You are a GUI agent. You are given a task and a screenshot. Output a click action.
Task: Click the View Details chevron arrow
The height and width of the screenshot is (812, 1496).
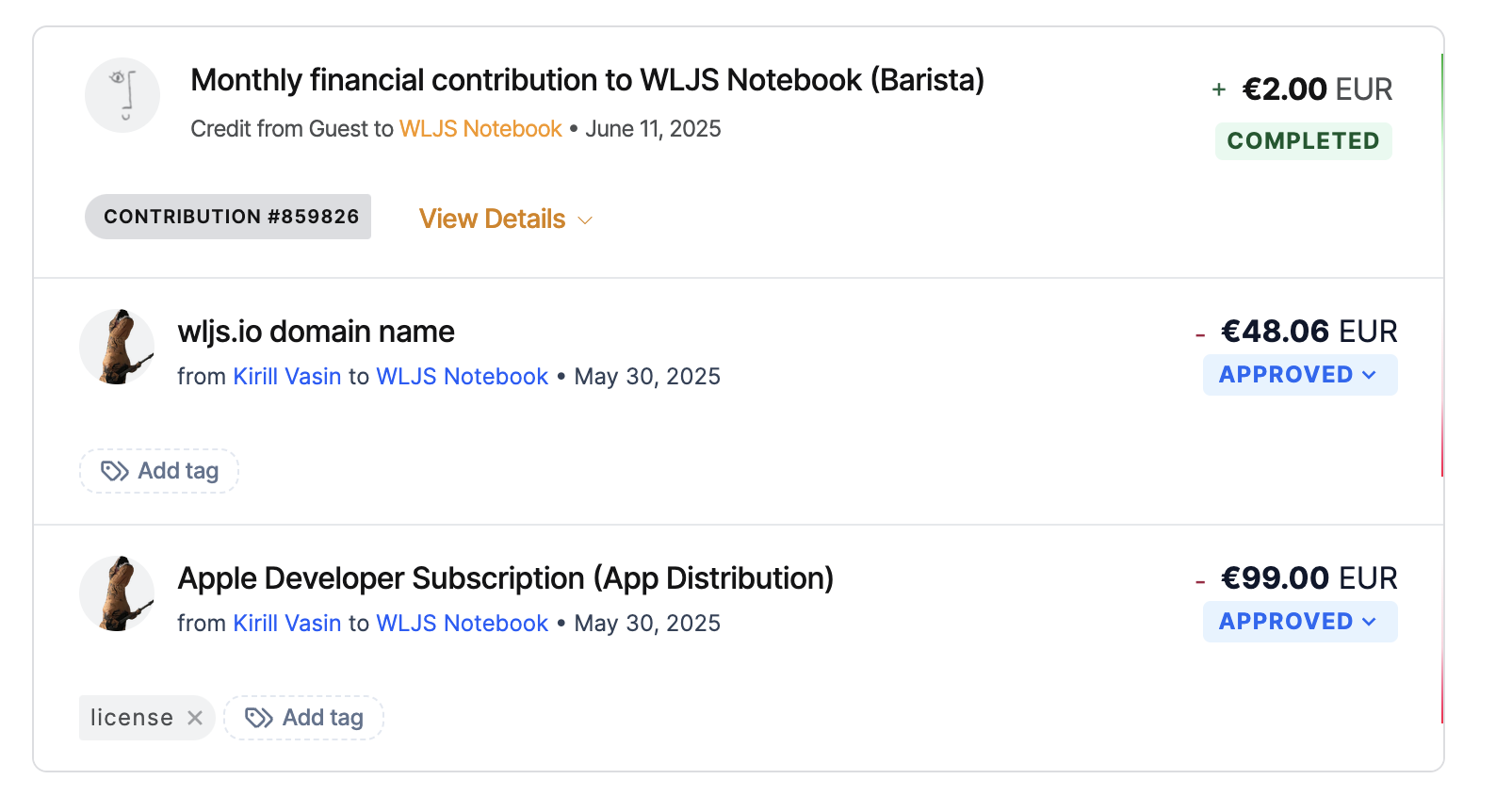click(585, 220)
